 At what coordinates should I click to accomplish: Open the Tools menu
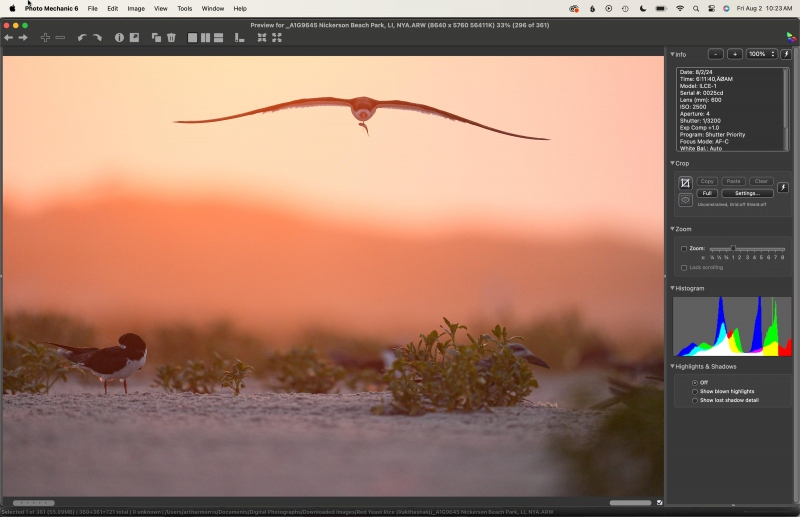tap(185, 9)
